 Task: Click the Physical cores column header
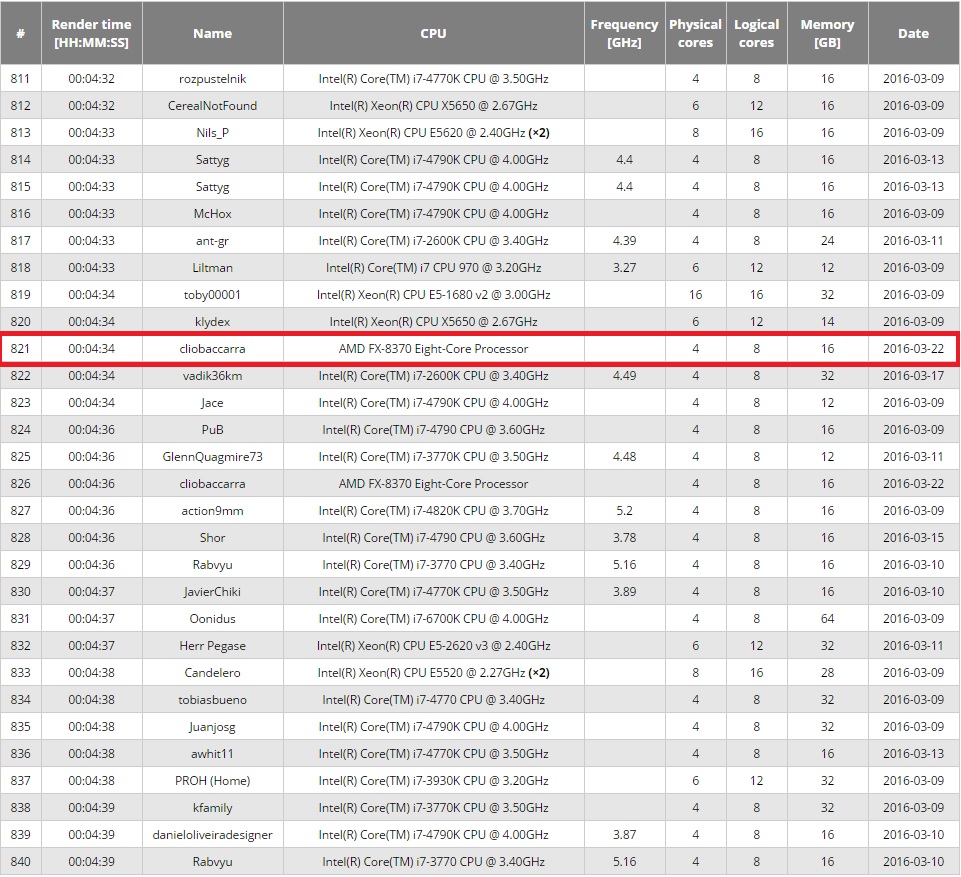pos(695,33)
